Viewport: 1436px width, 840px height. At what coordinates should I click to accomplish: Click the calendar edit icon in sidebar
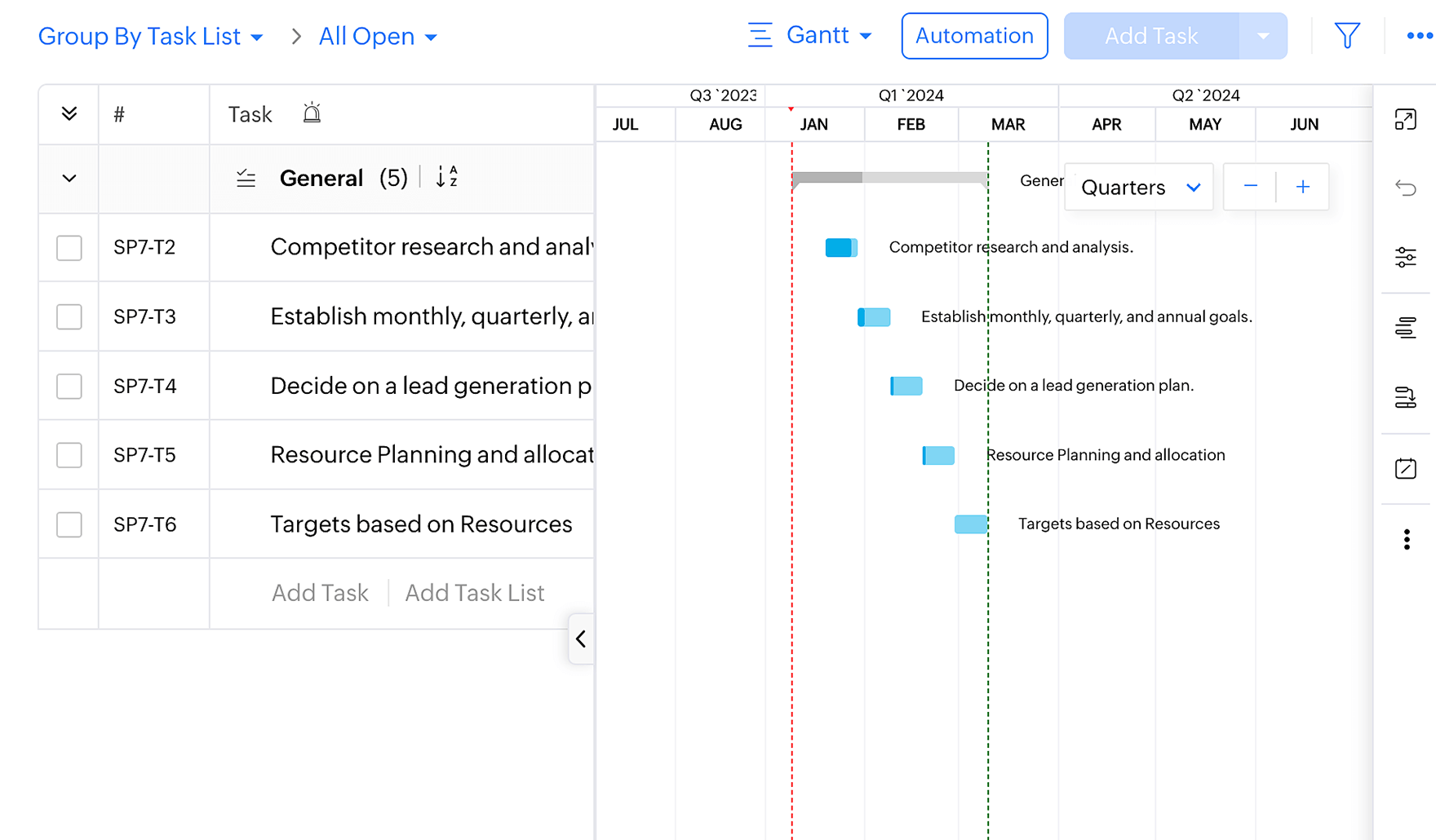click(1405, 469)
